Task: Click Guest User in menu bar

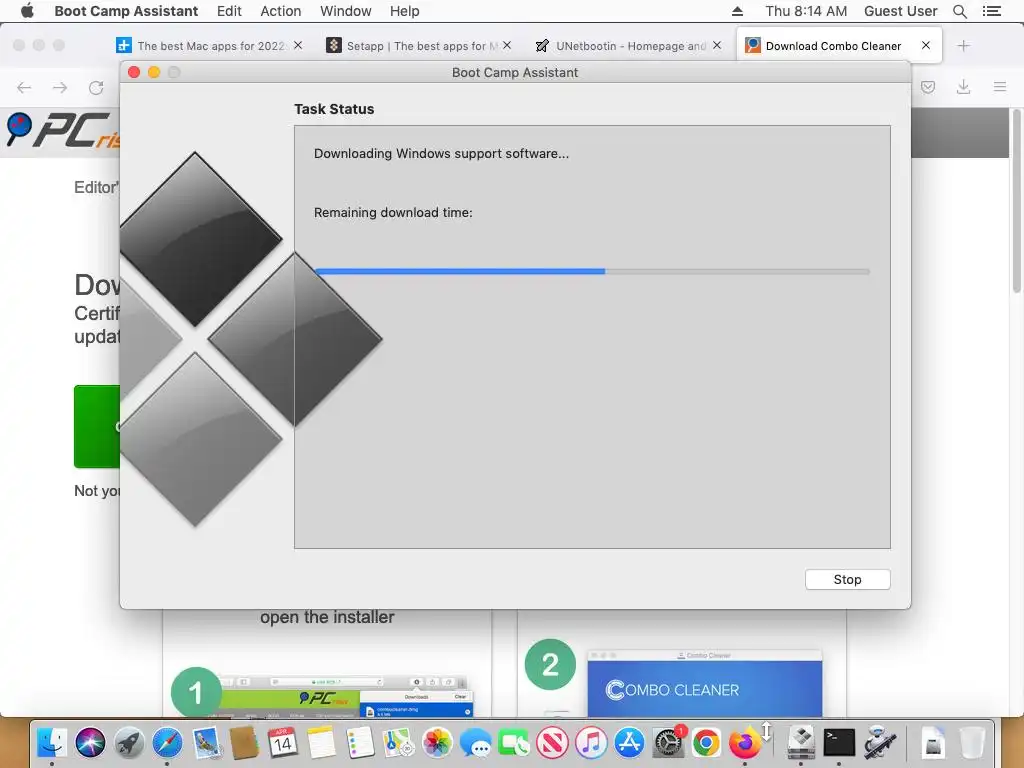Action: click(x=901, y=11)
